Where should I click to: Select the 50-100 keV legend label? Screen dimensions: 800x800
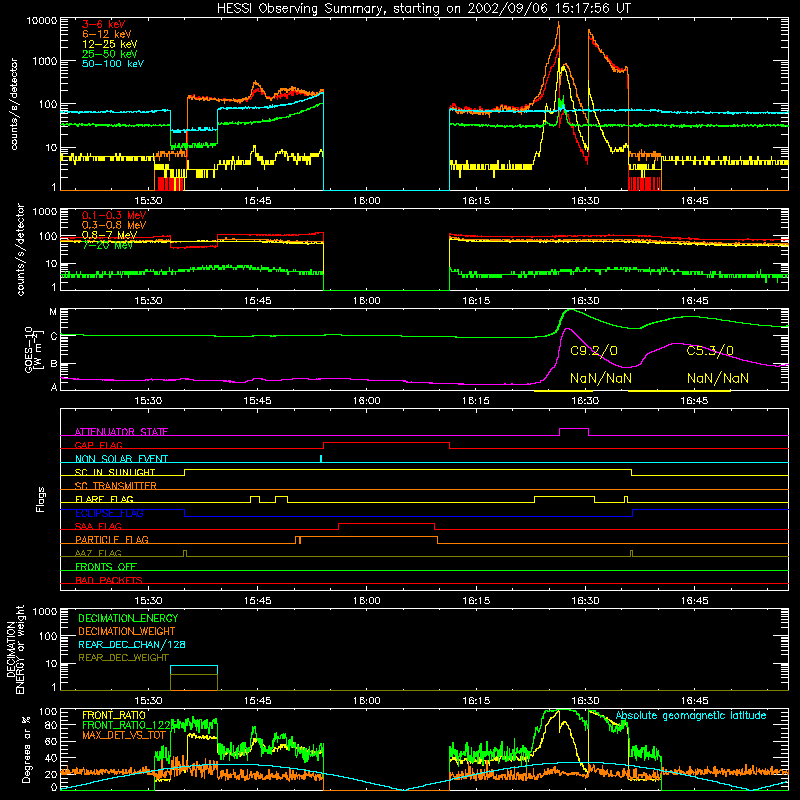pyautogui.click(x=113, y=64)
